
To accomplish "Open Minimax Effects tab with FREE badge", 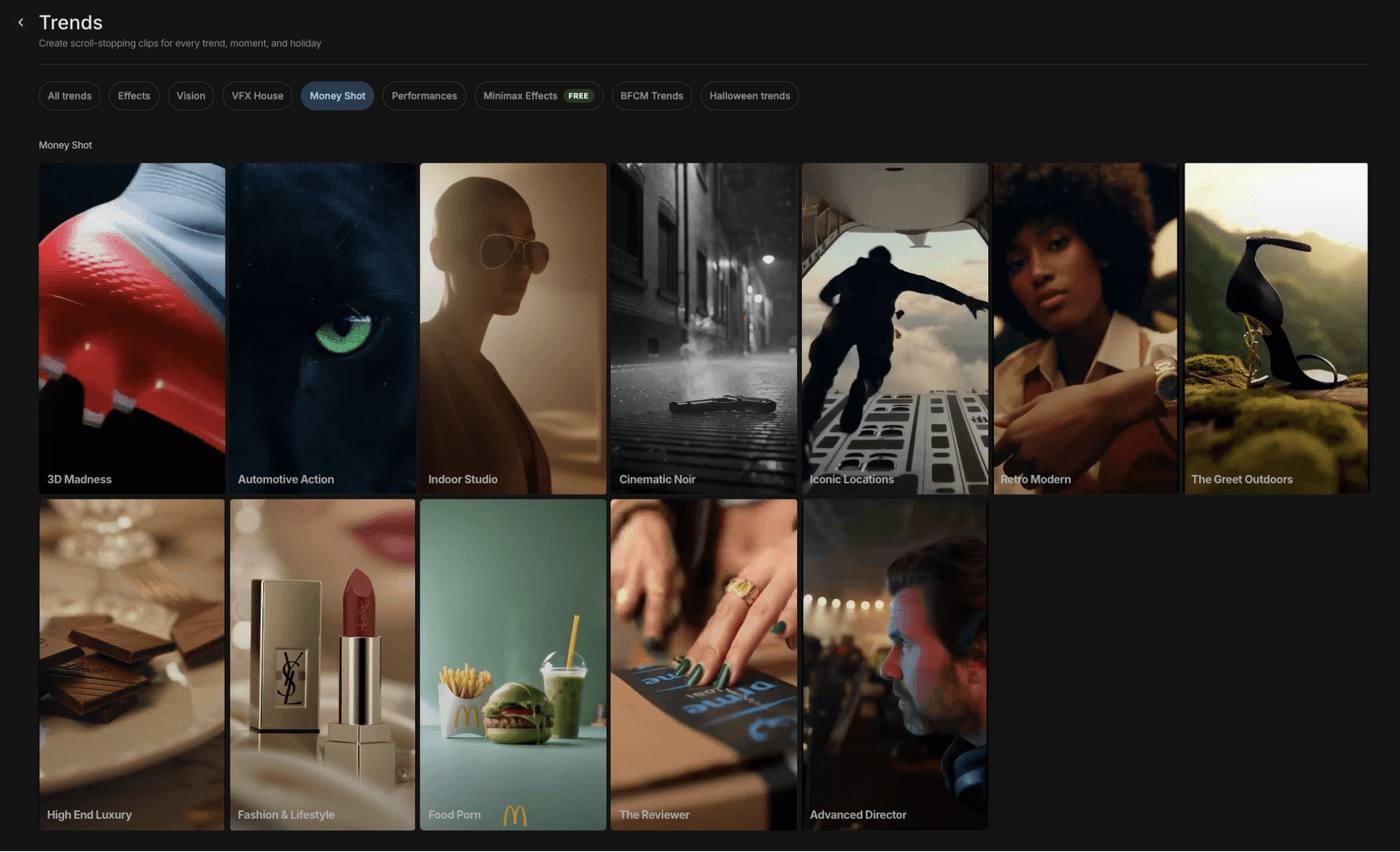I will pos(538,96).
